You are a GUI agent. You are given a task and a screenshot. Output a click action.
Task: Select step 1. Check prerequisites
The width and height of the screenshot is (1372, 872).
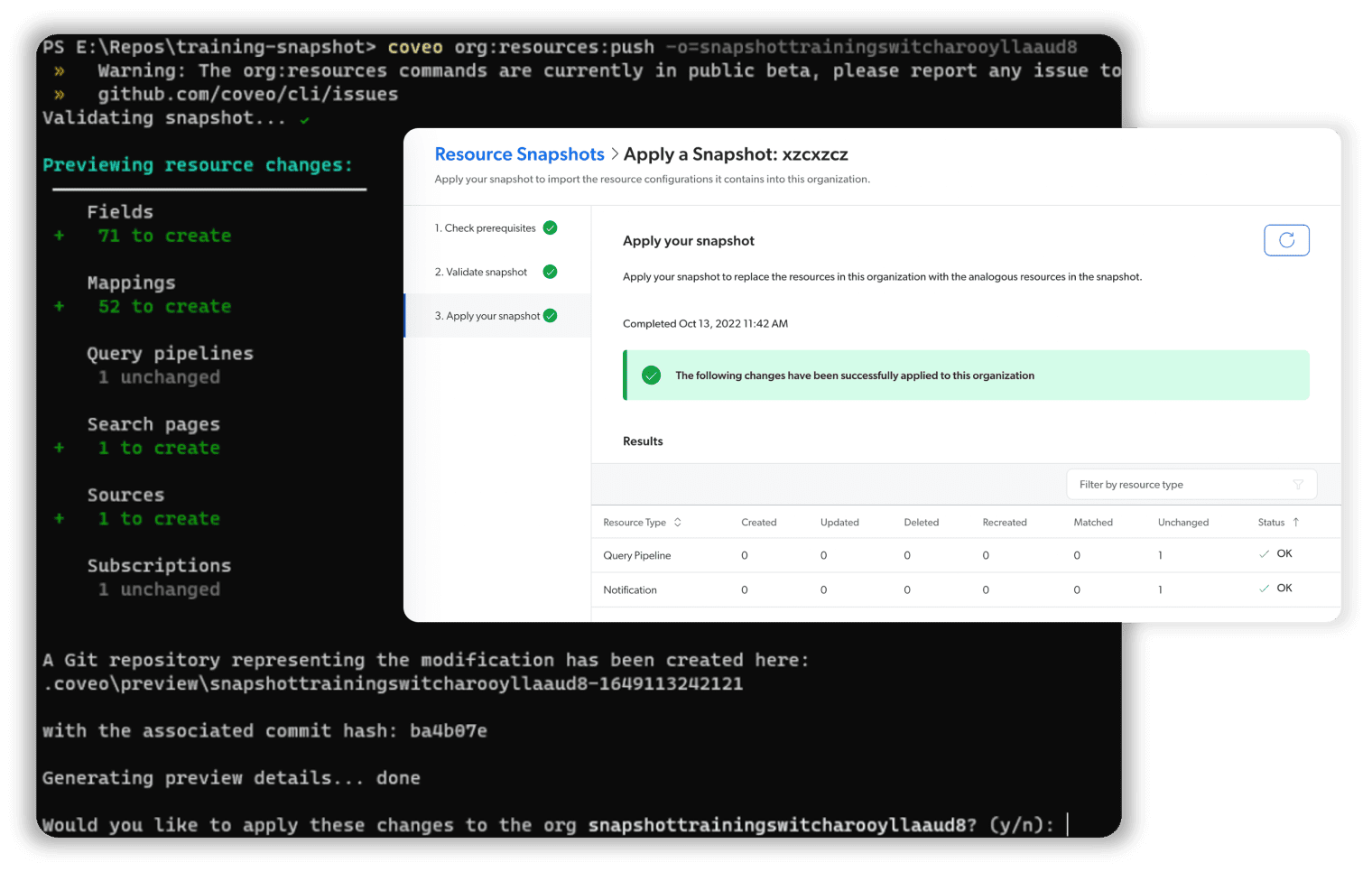(497, 228)
